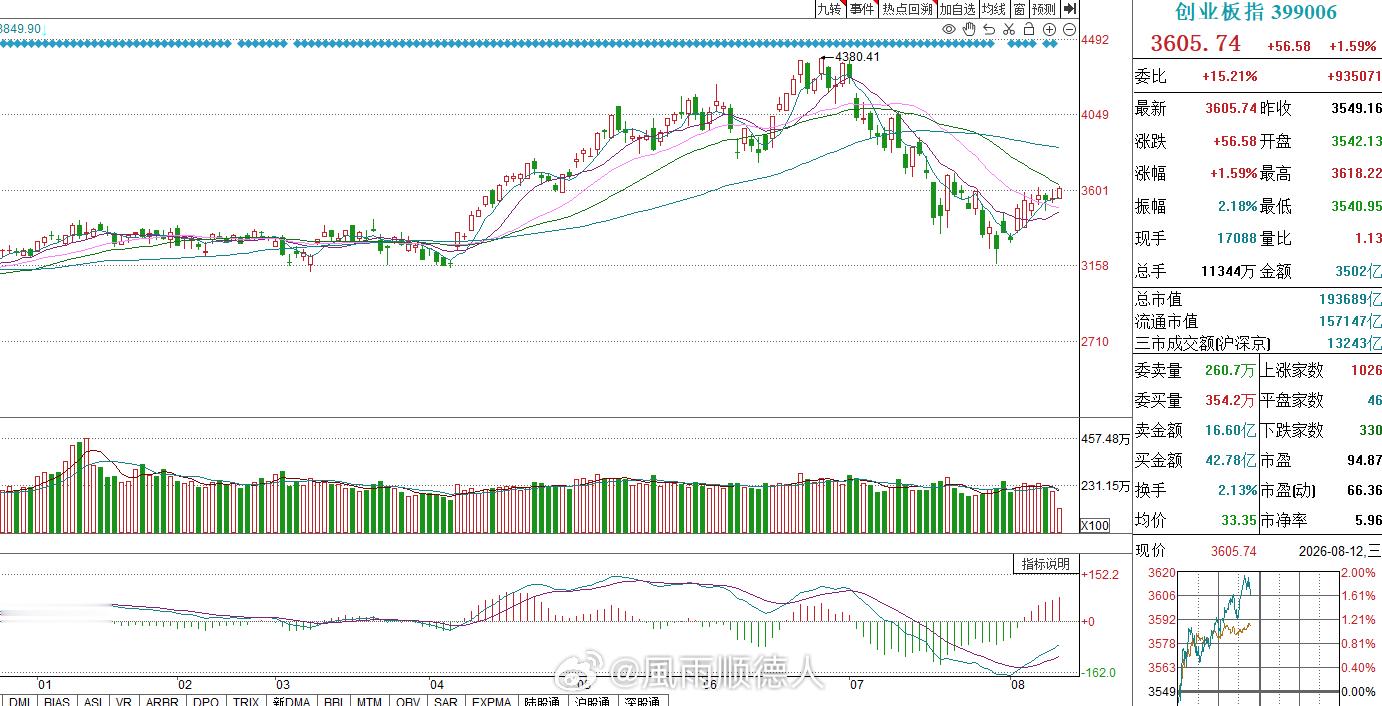Click the 最低 3540.95 value
This screenshot has height=706, width=1382.
tap(1356, 206)
